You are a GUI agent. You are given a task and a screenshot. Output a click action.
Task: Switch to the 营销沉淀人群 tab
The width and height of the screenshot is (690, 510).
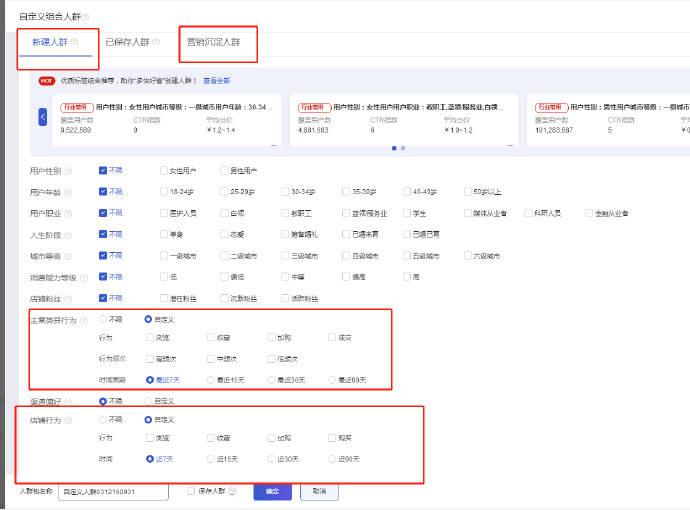(x=213, y=42)
